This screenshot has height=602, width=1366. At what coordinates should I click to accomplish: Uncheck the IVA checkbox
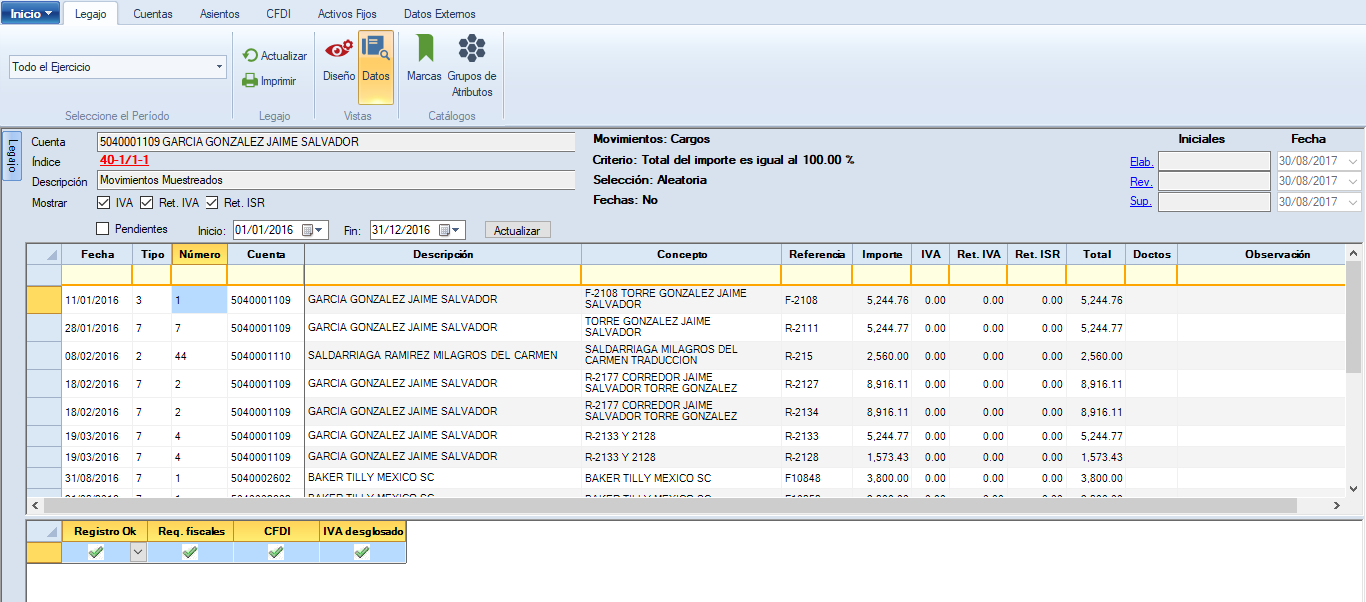[x=104, y=203]
